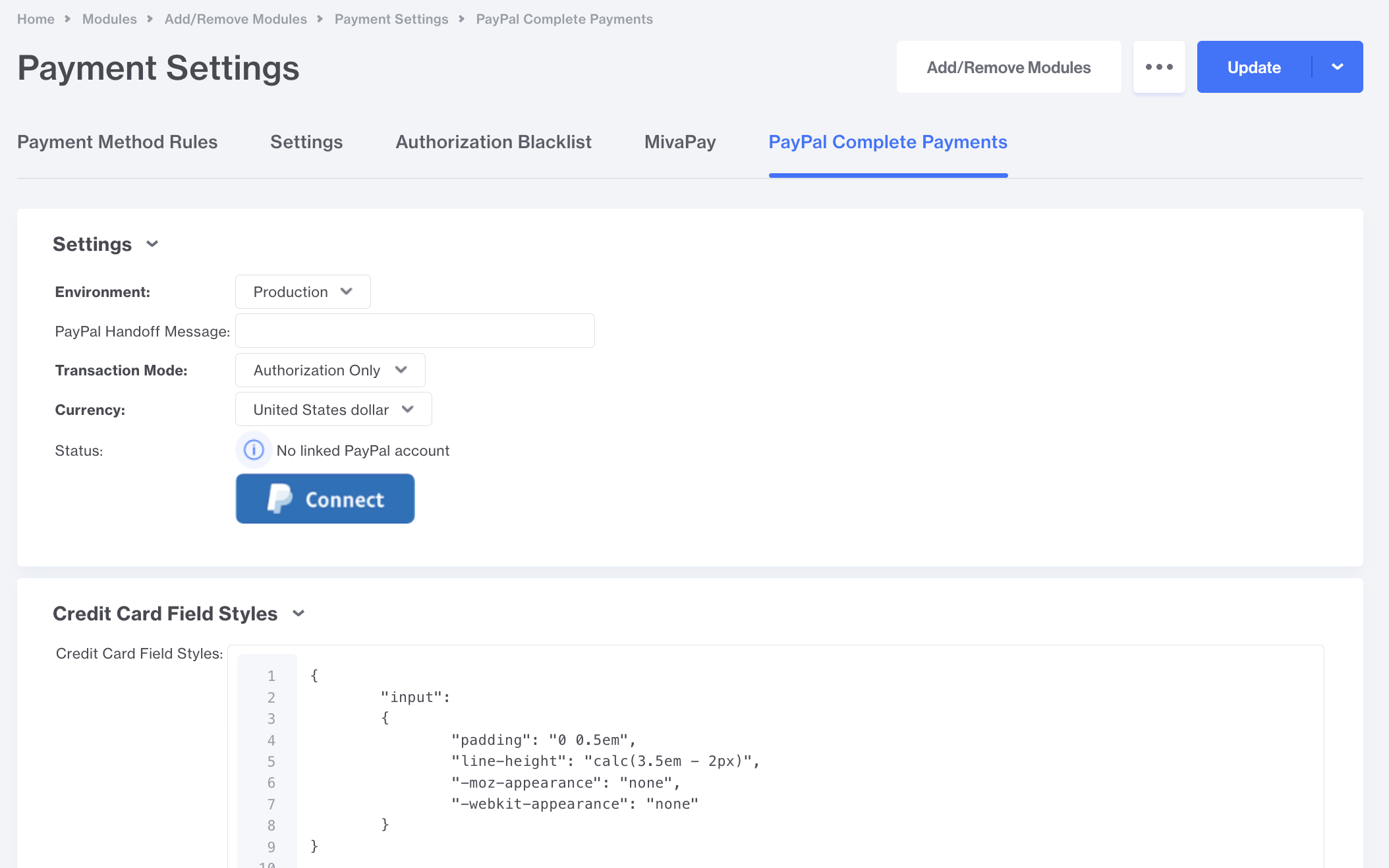Viewport: 1389px width, 868px height.
Task: Select PayPal Complete Payments tab
Action: click(x=888, y=142)
